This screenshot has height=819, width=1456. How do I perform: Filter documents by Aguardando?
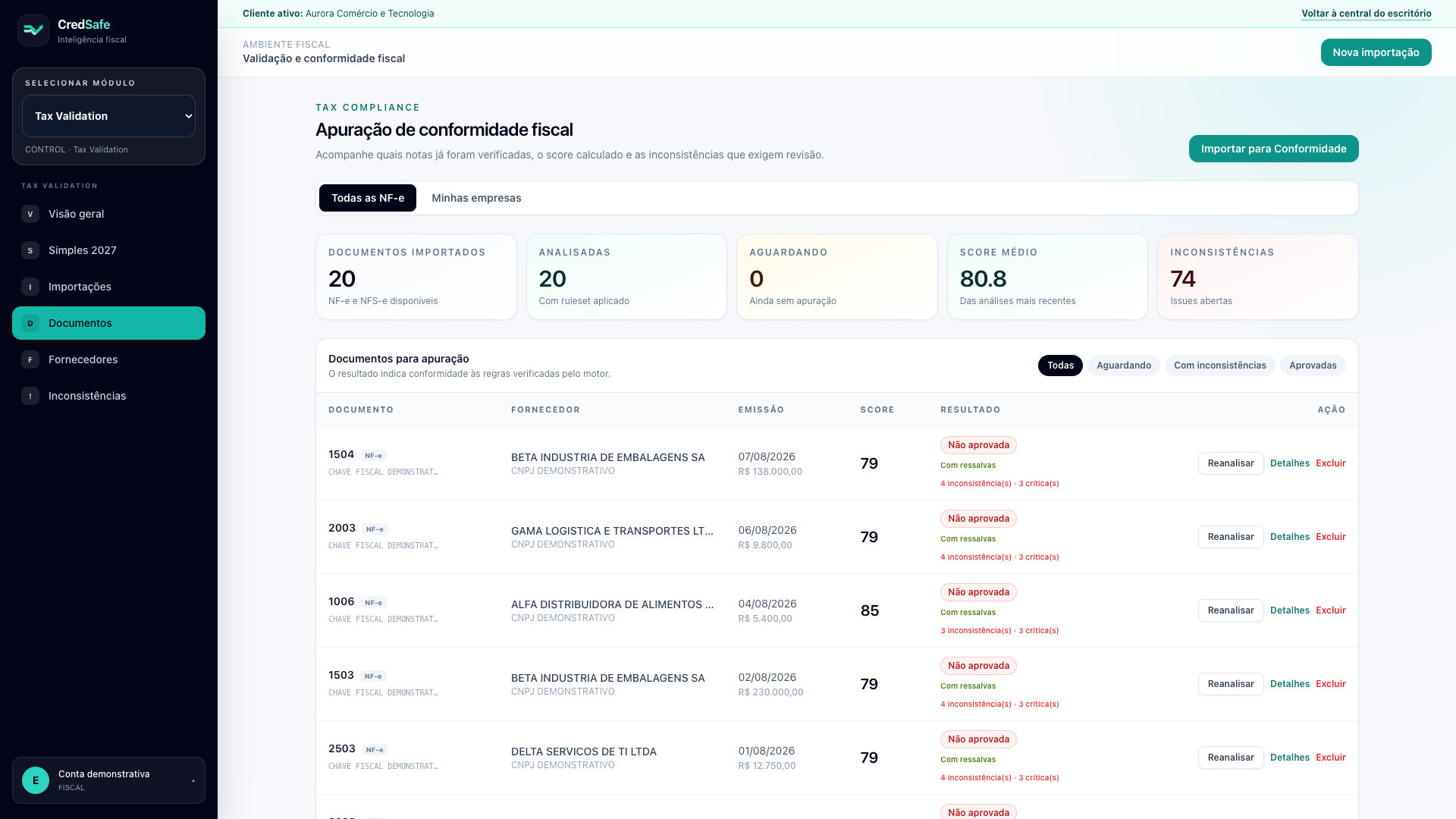[x=1124, y=366]
